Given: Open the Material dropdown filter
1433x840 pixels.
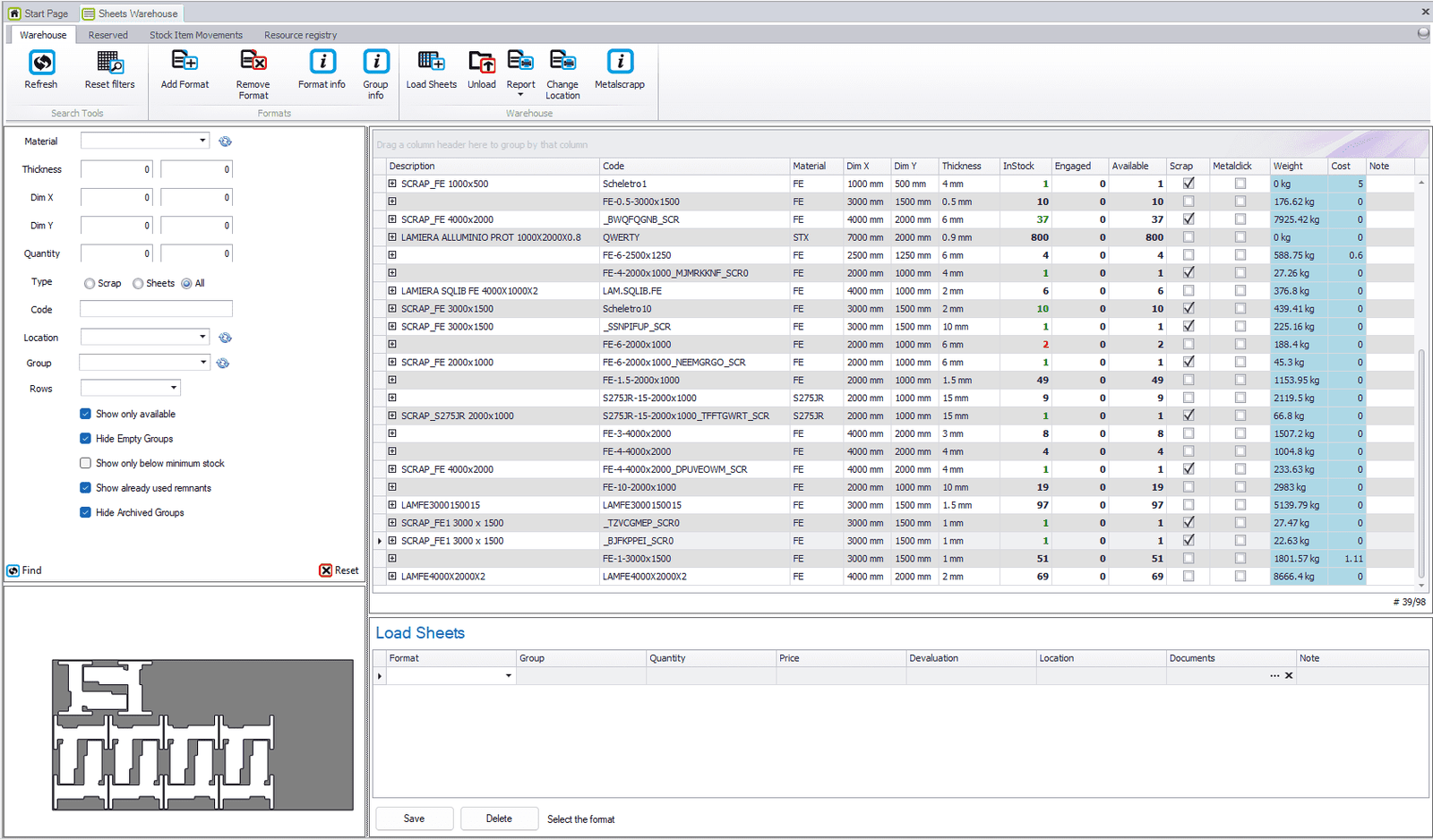Looking at the screenshot, I should [x=202, y=141].
